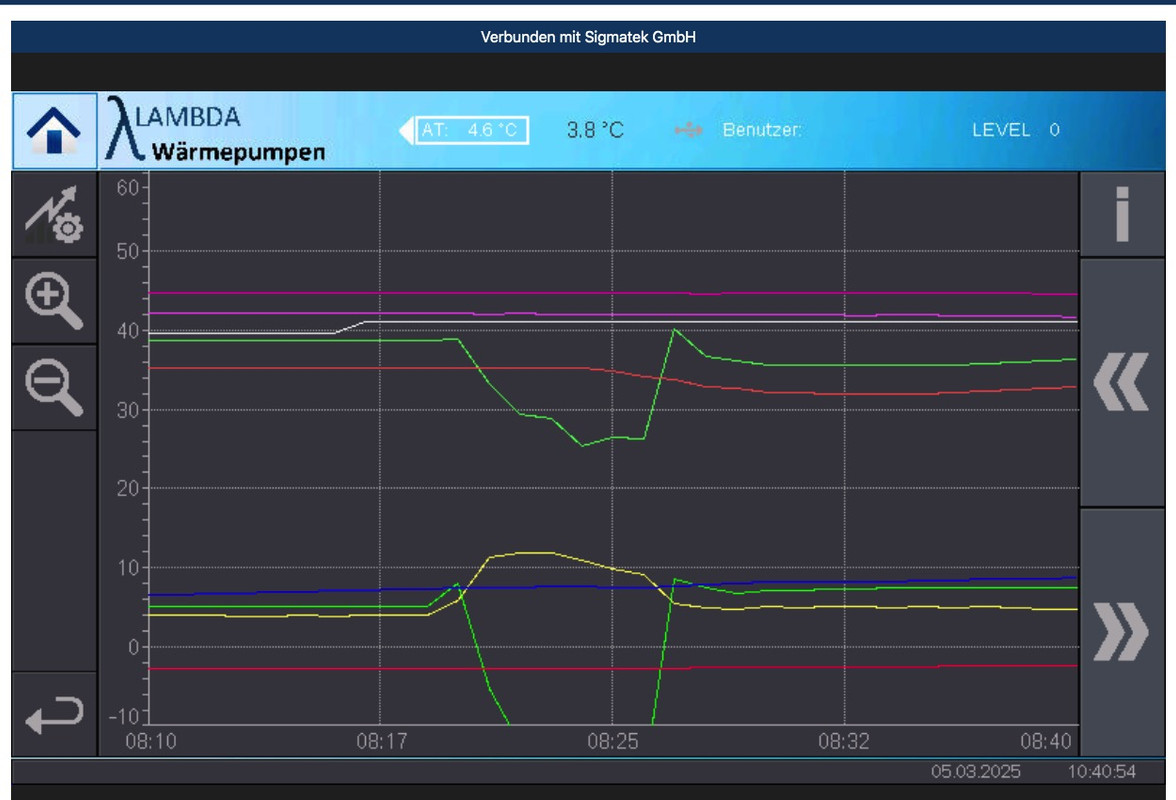This screenshot has width=1176, height=800.
Task: Zoom out with the magnifier minus icon
Action: [54, 388]
